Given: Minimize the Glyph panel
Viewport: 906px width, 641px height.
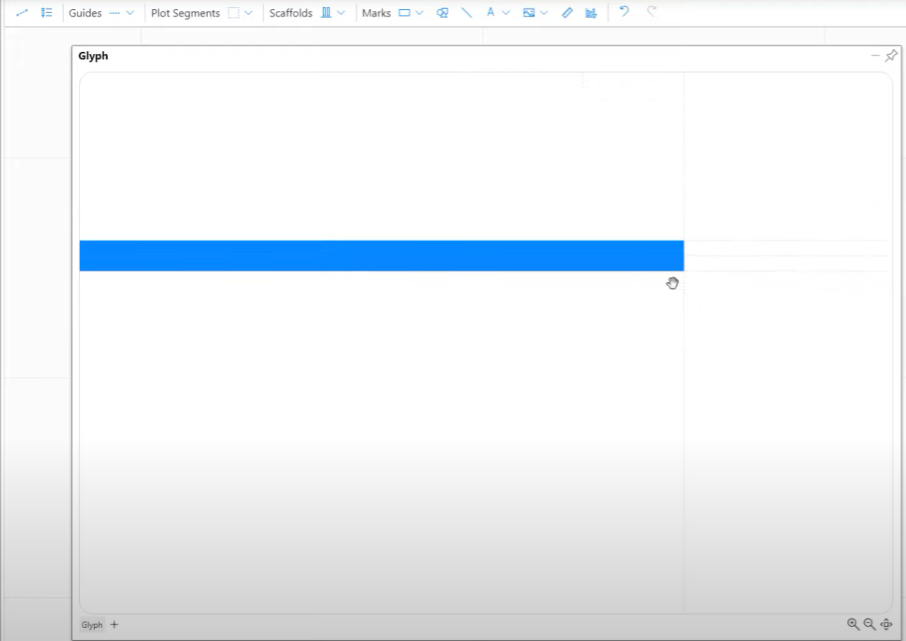Looking at the screenshot, I should [x=875, y=55].
